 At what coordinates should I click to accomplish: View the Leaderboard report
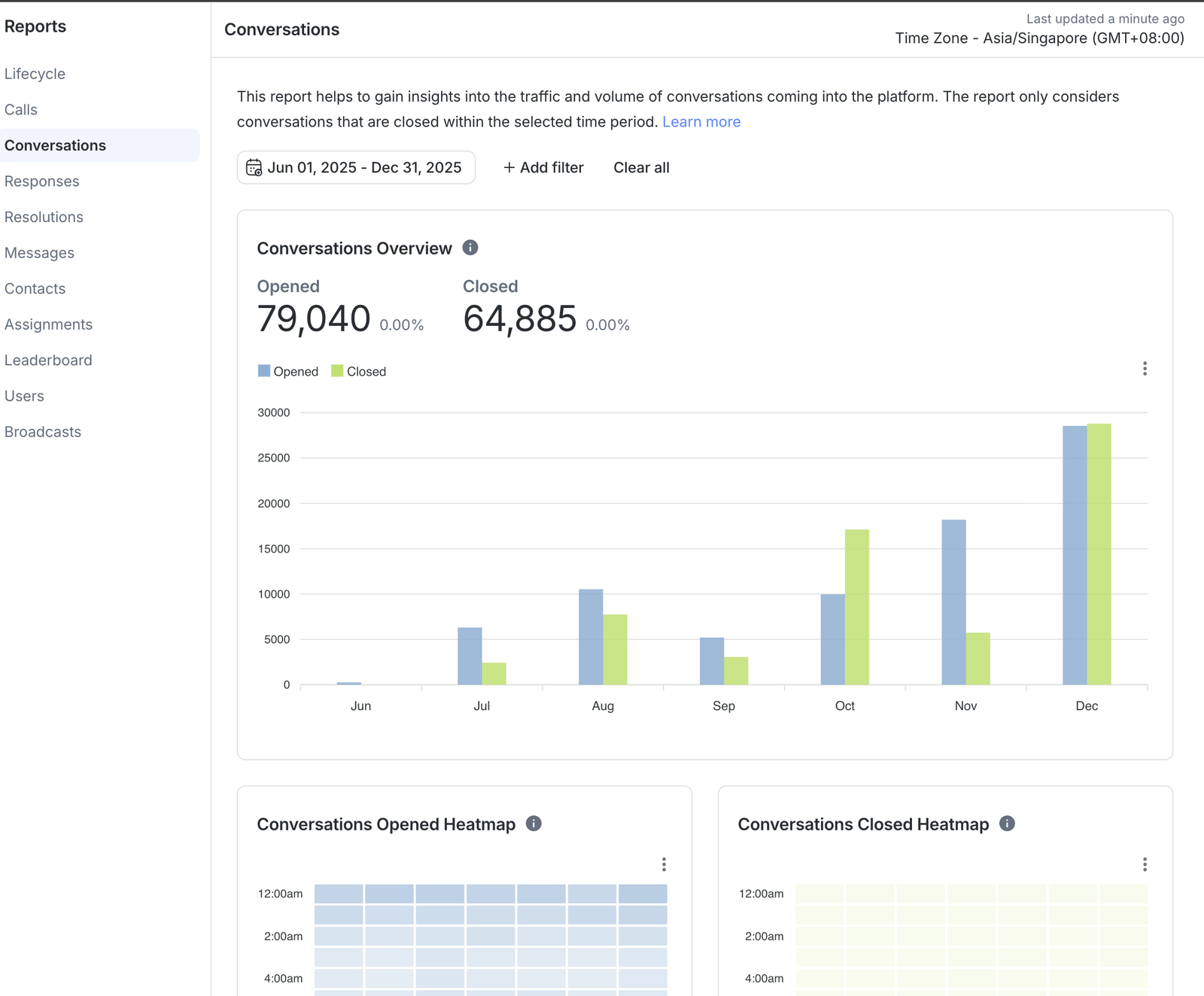coord(48,360)
